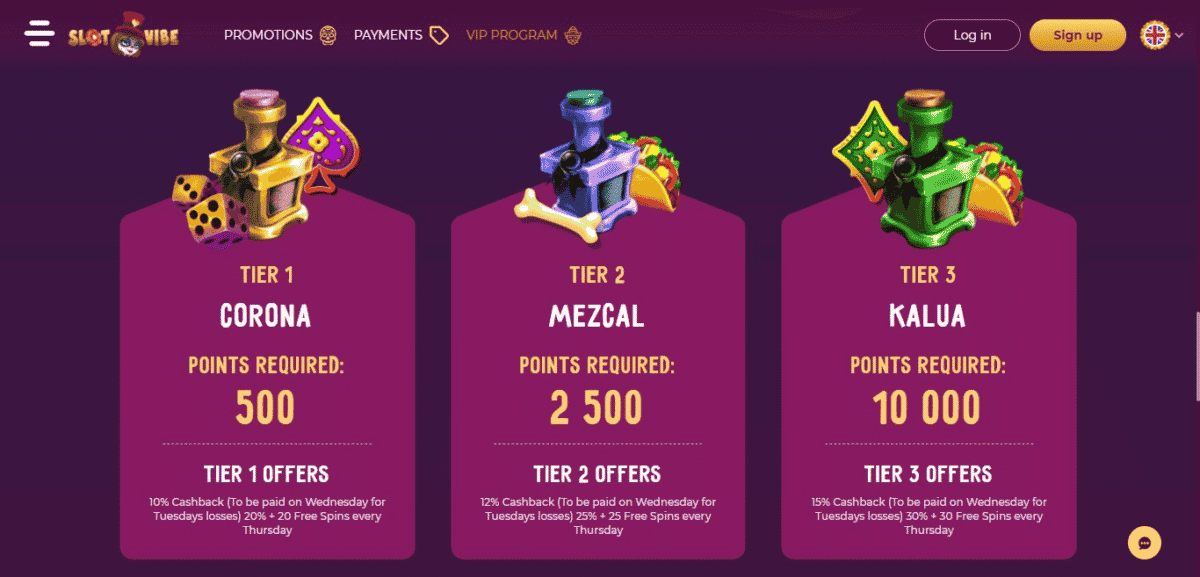Click the Corona tier title
This screenshot has width=1200, height=577.
pyautogui.click(x=266, y=316)
